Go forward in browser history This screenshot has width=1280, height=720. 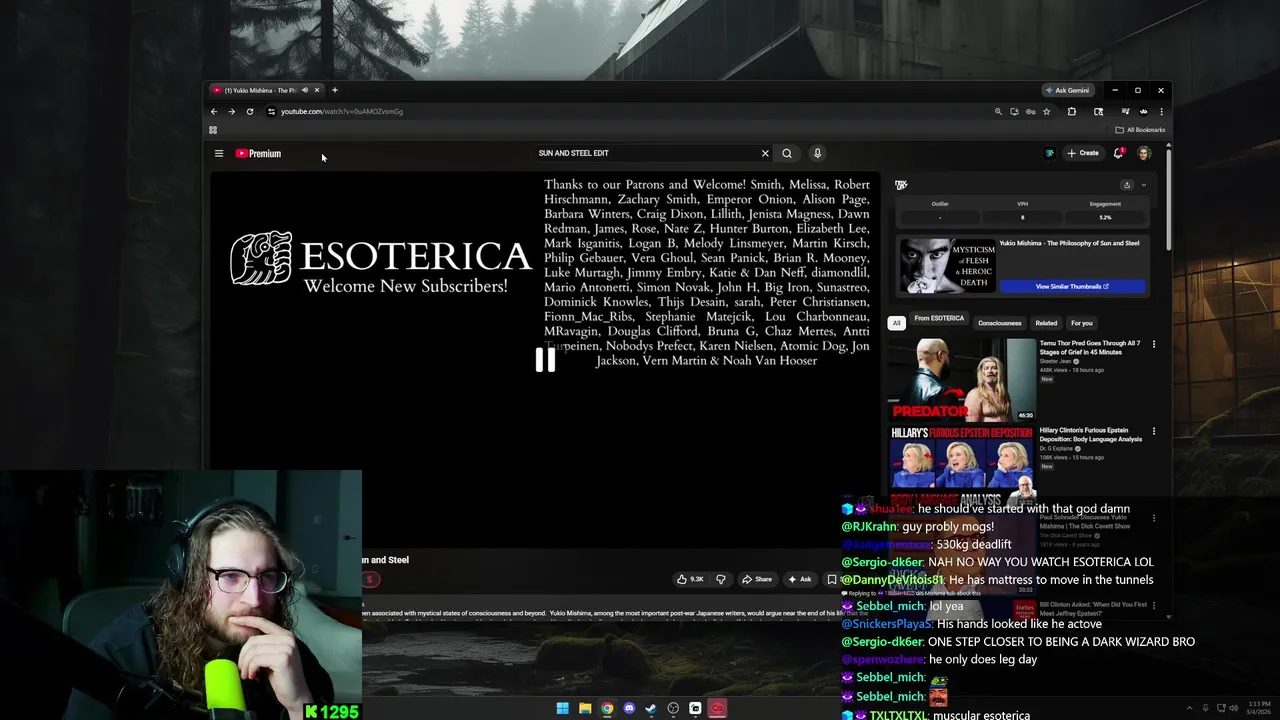[232, 111]
